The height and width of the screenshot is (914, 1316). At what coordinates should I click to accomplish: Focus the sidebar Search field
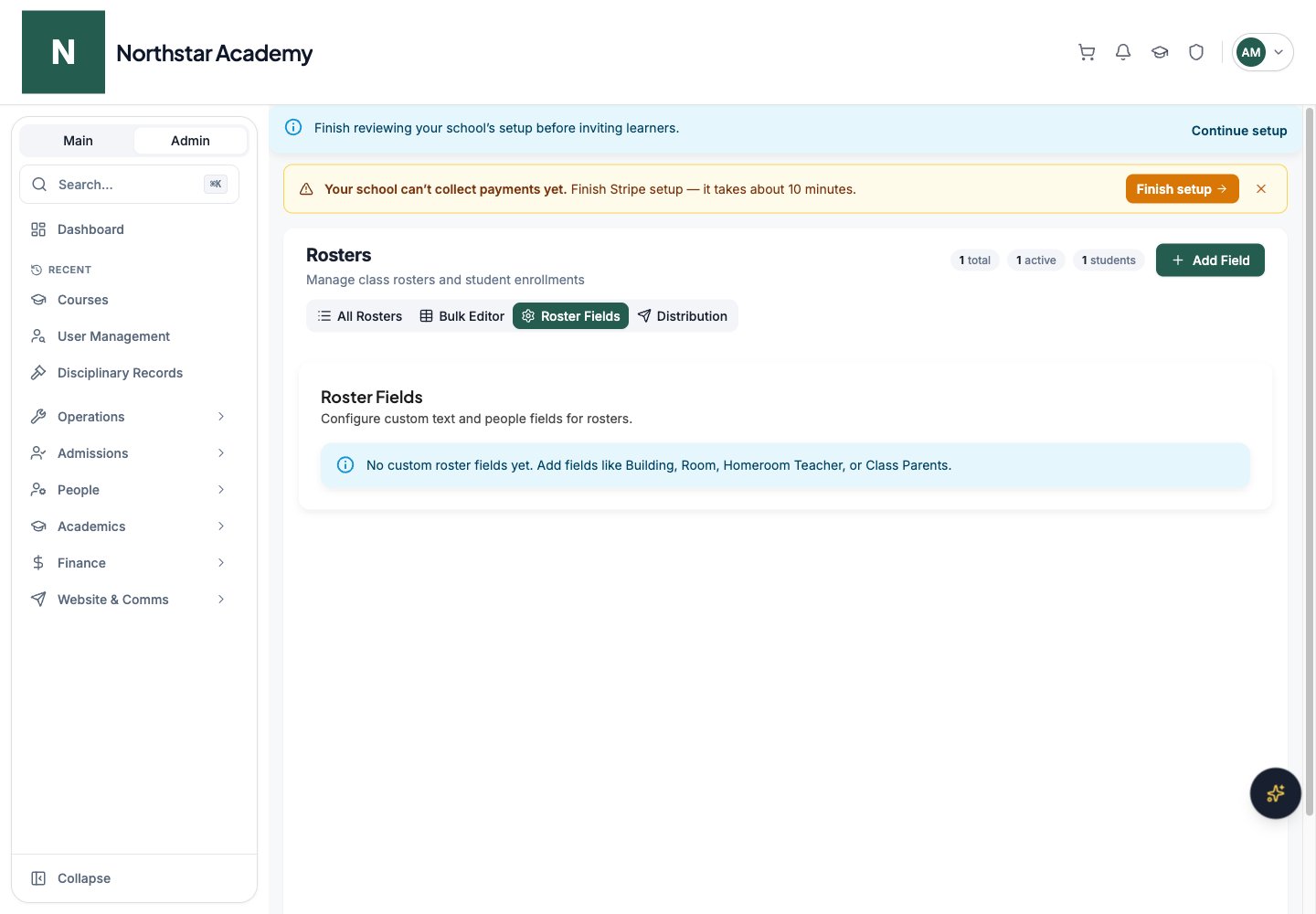129,185
